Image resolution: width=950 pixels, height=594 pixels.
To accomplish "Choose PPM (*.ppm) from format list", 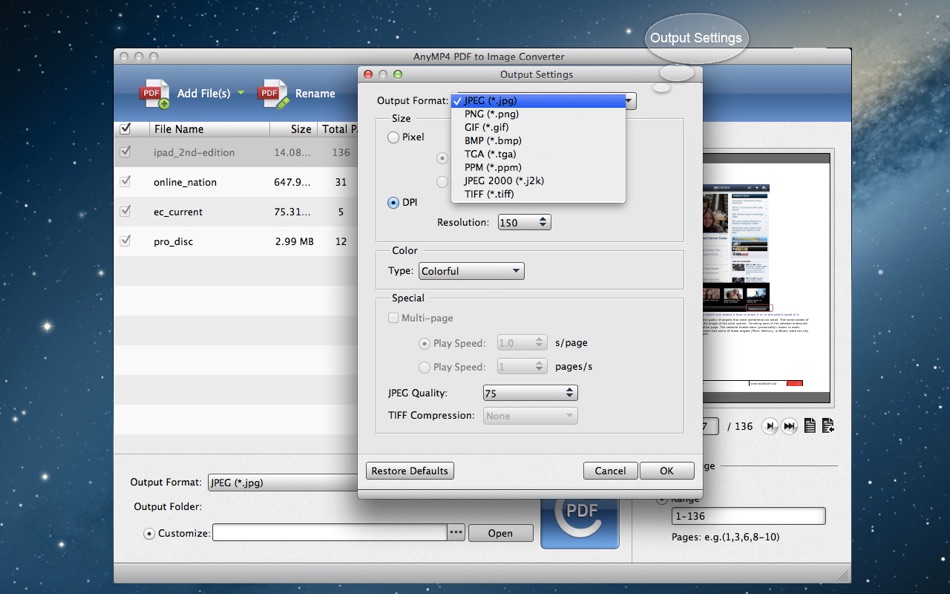I will tap(538, 167).
